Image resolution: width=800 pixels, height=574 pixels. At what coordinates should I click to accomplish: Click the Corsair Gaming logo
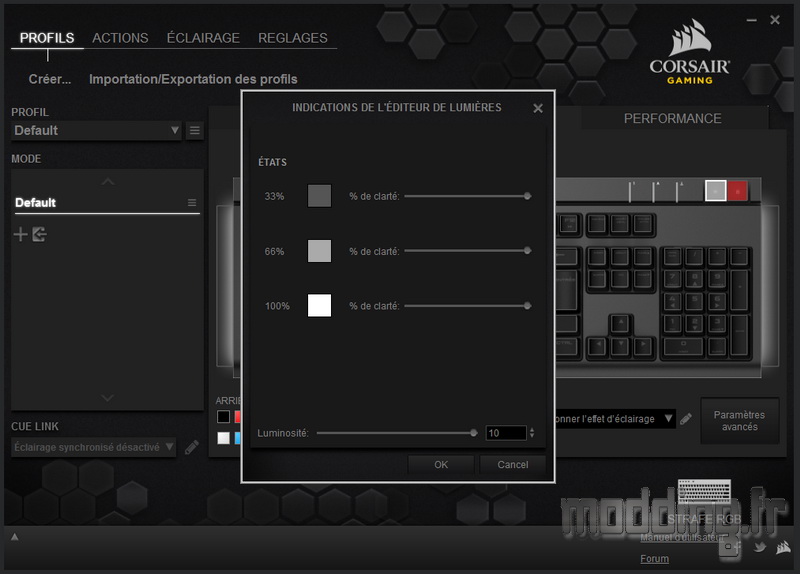point(690,52)
